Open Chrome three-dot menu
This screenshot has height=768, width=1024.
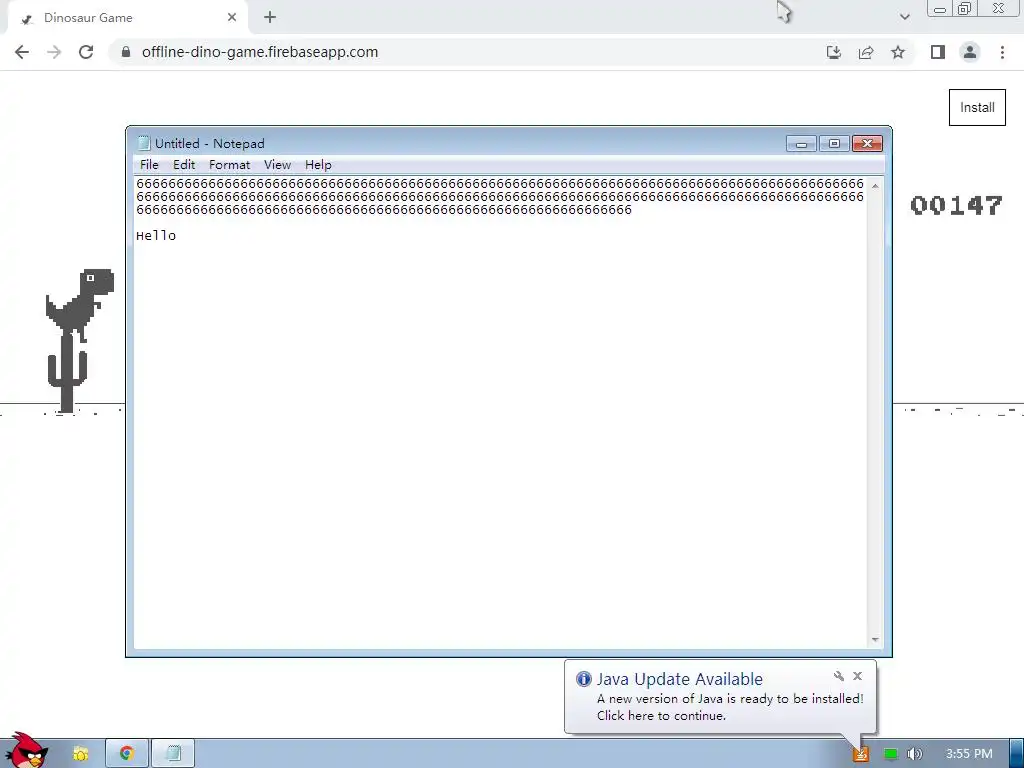click(x=1002, y=52)
